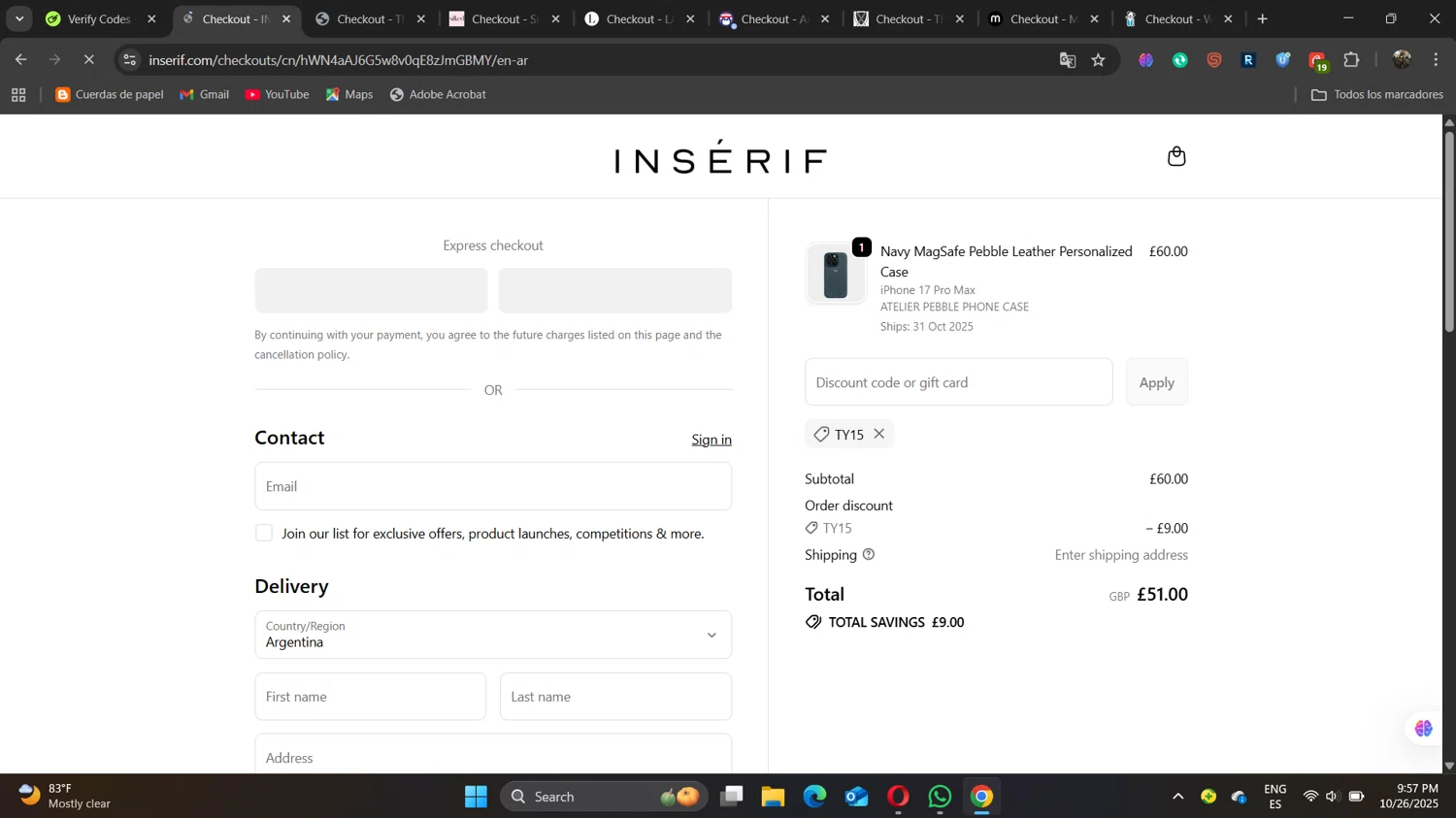Image resolution: width=1456 pixels, height=818 pixels.
Task: Open the Gmail bookmark
Action: click(205, 95)
